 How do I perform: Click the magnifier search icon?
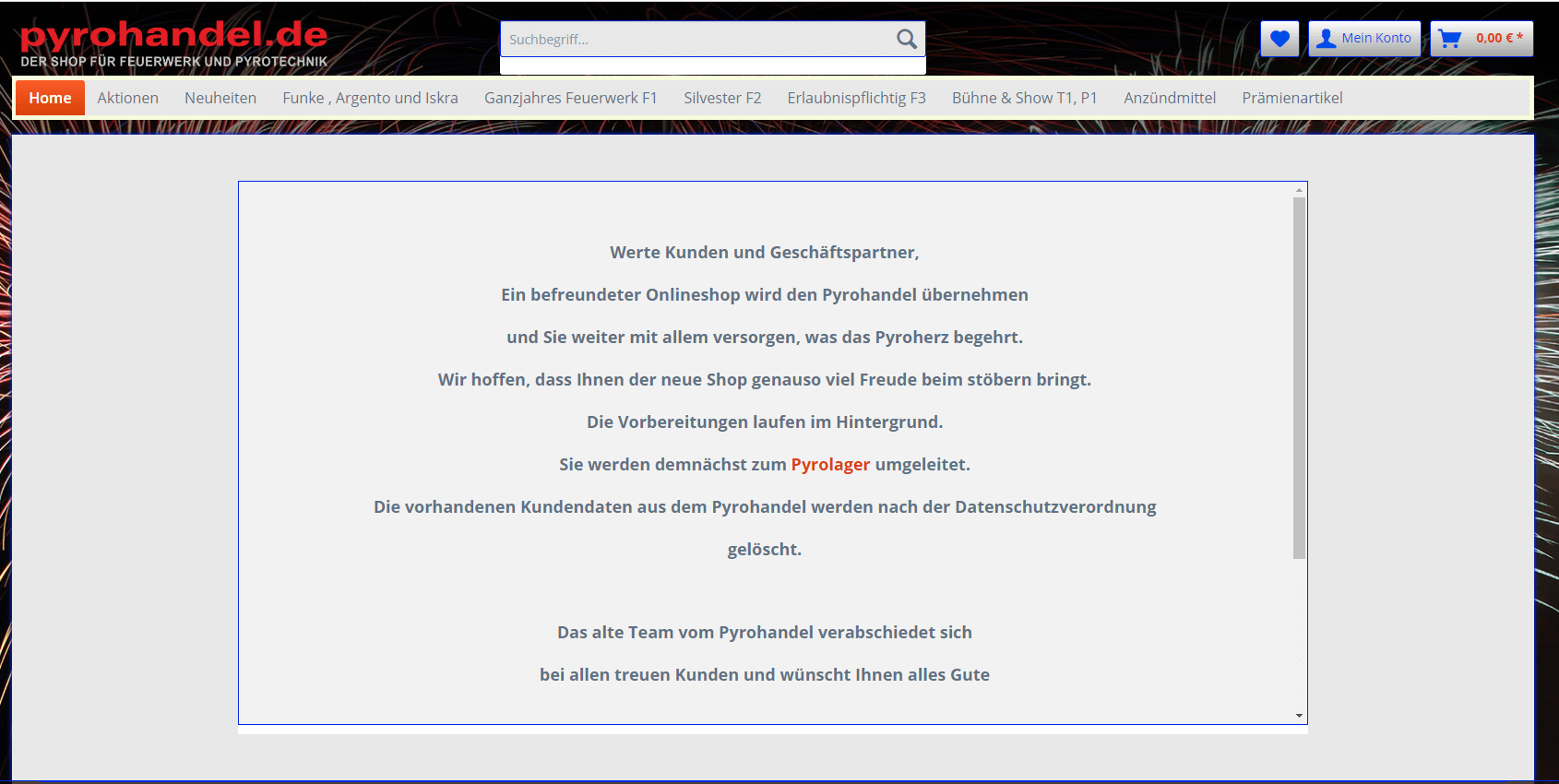[x=907, y=39]
